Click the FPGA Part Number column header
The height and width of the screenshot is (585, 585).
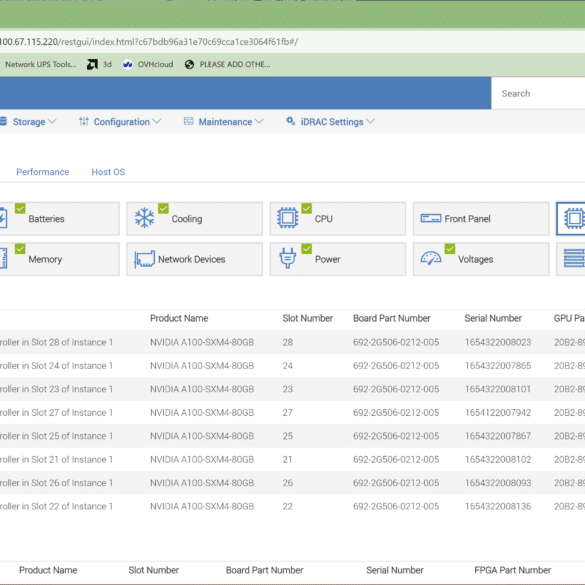click(512, 570)
